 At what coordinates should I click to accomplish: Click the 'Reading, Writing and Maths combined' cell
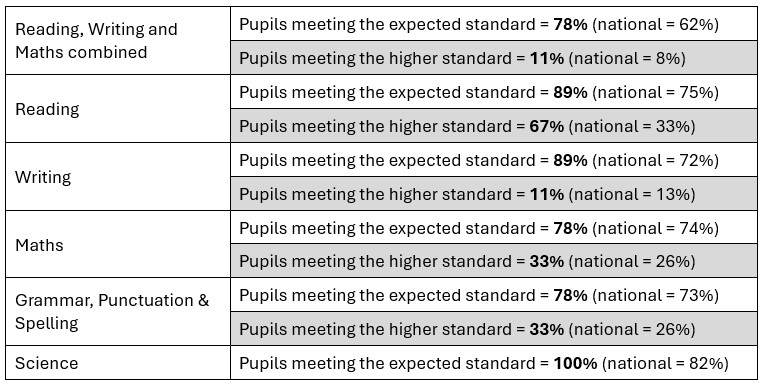click(118, 41)
